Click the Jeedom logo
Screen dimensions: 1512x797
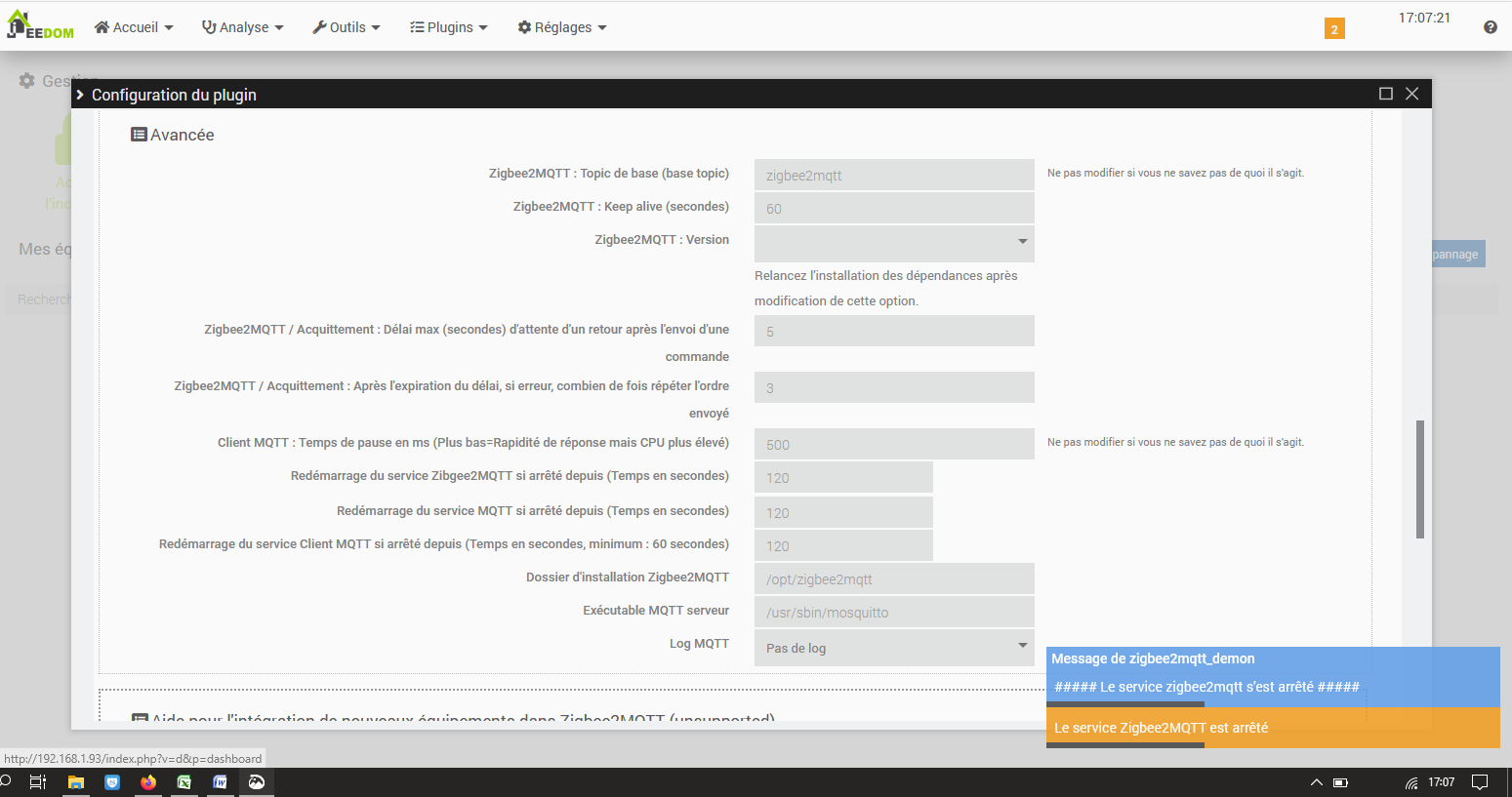40,25
